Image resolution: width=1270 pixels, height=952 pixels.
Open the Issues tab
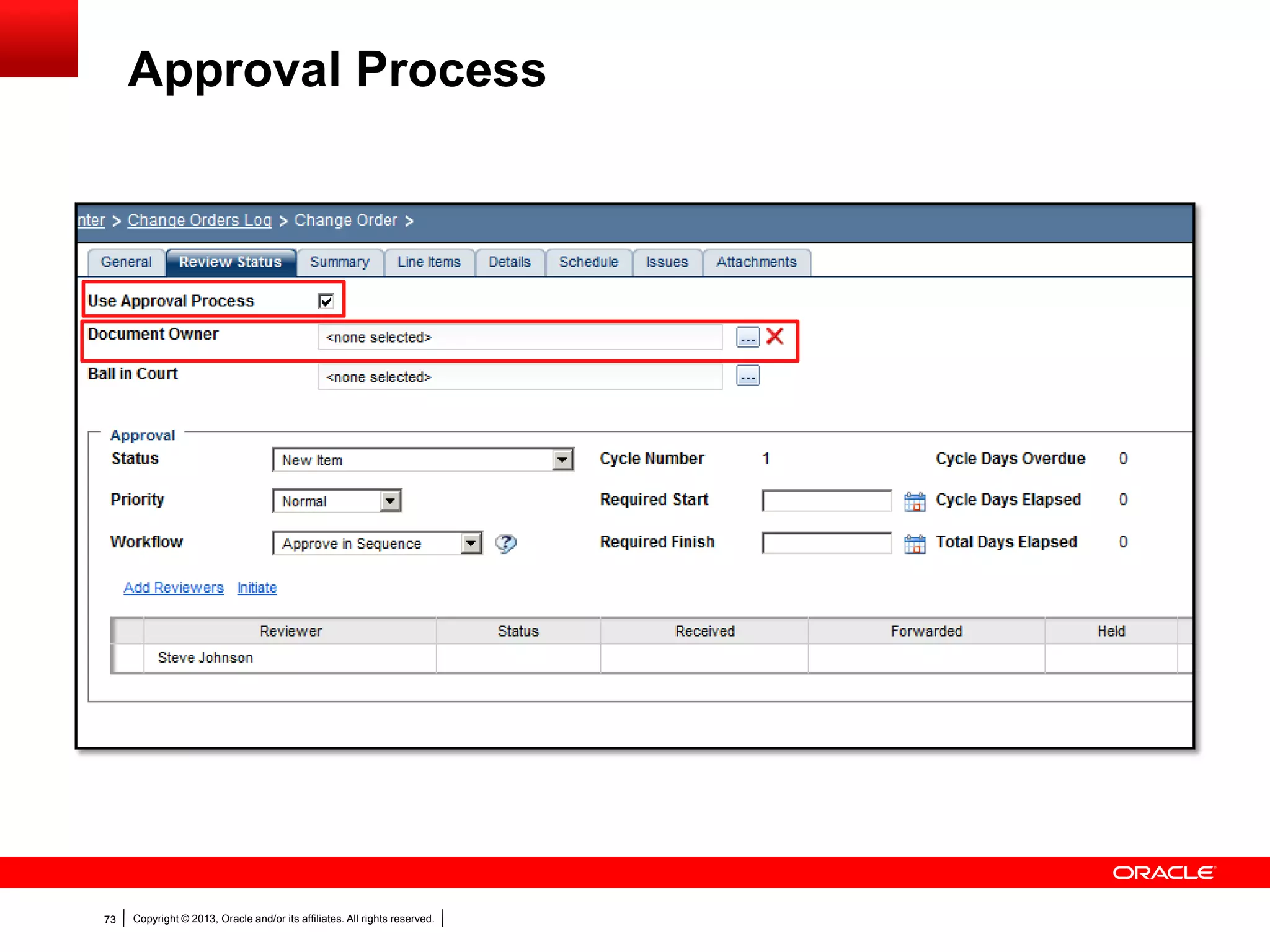click(667, 262)
